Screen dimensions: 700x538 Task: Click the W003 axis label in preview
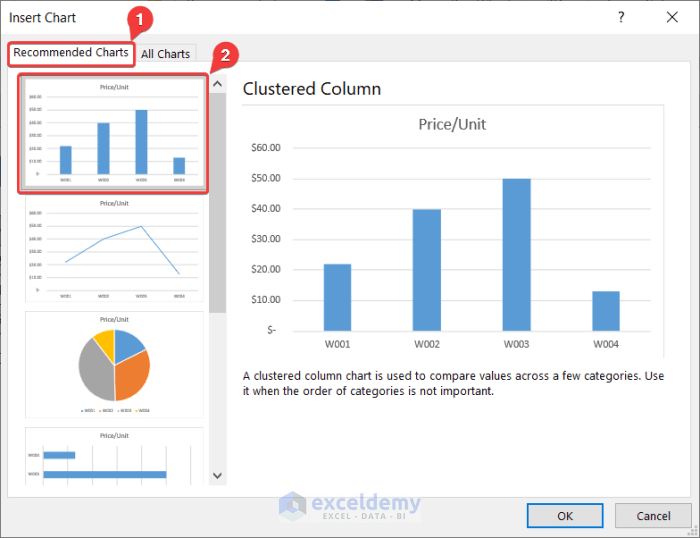517,344
